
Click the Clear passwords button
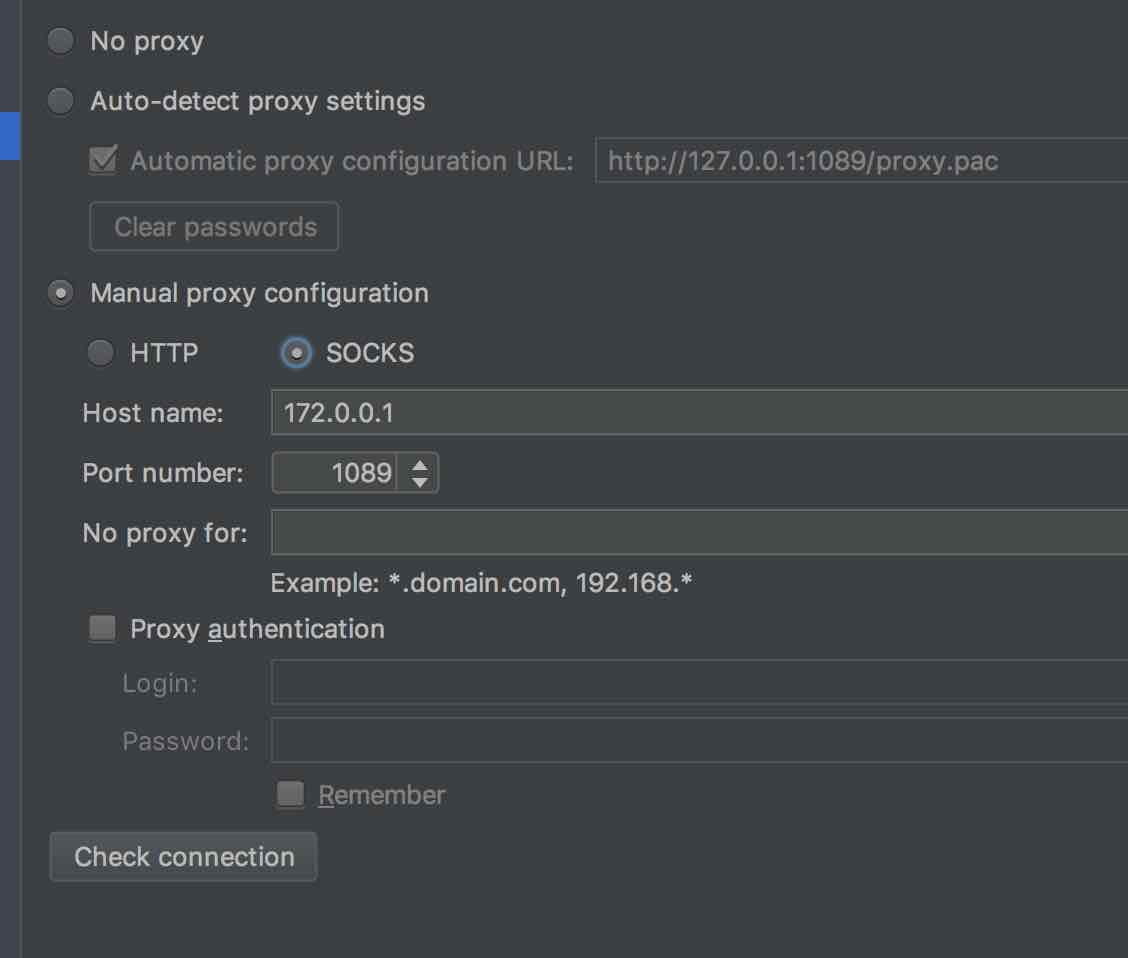214,227
